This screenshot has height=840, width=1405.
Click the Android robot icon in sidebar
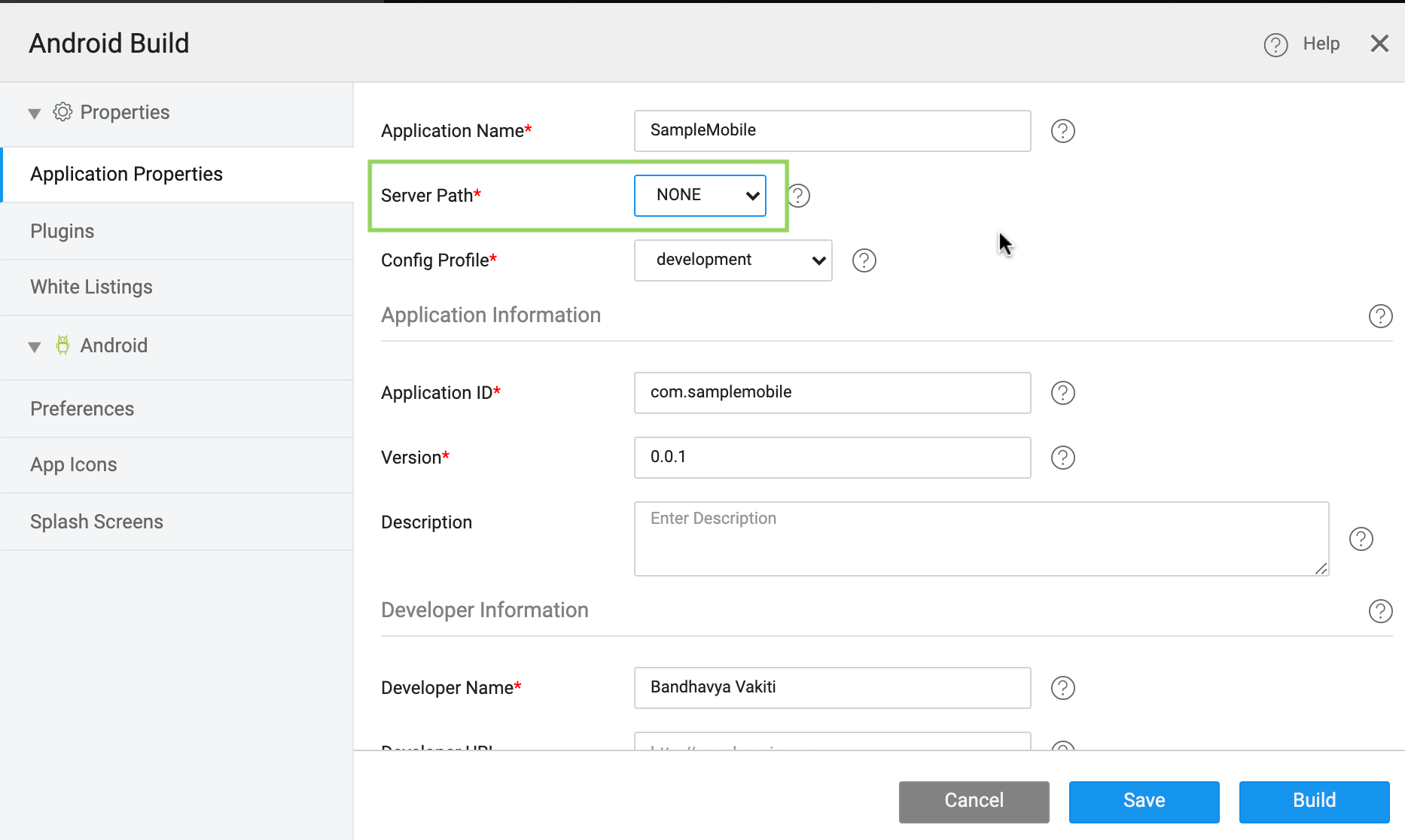[x=63, y=345]
